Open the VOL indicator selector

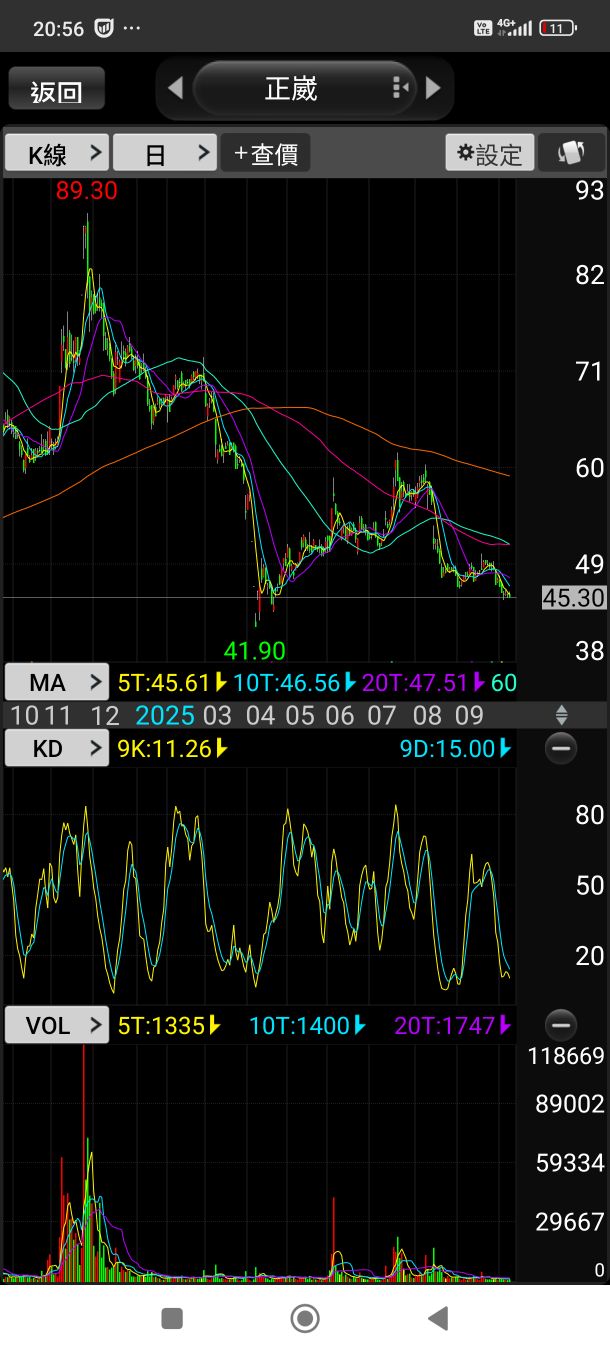[57, 1025]
